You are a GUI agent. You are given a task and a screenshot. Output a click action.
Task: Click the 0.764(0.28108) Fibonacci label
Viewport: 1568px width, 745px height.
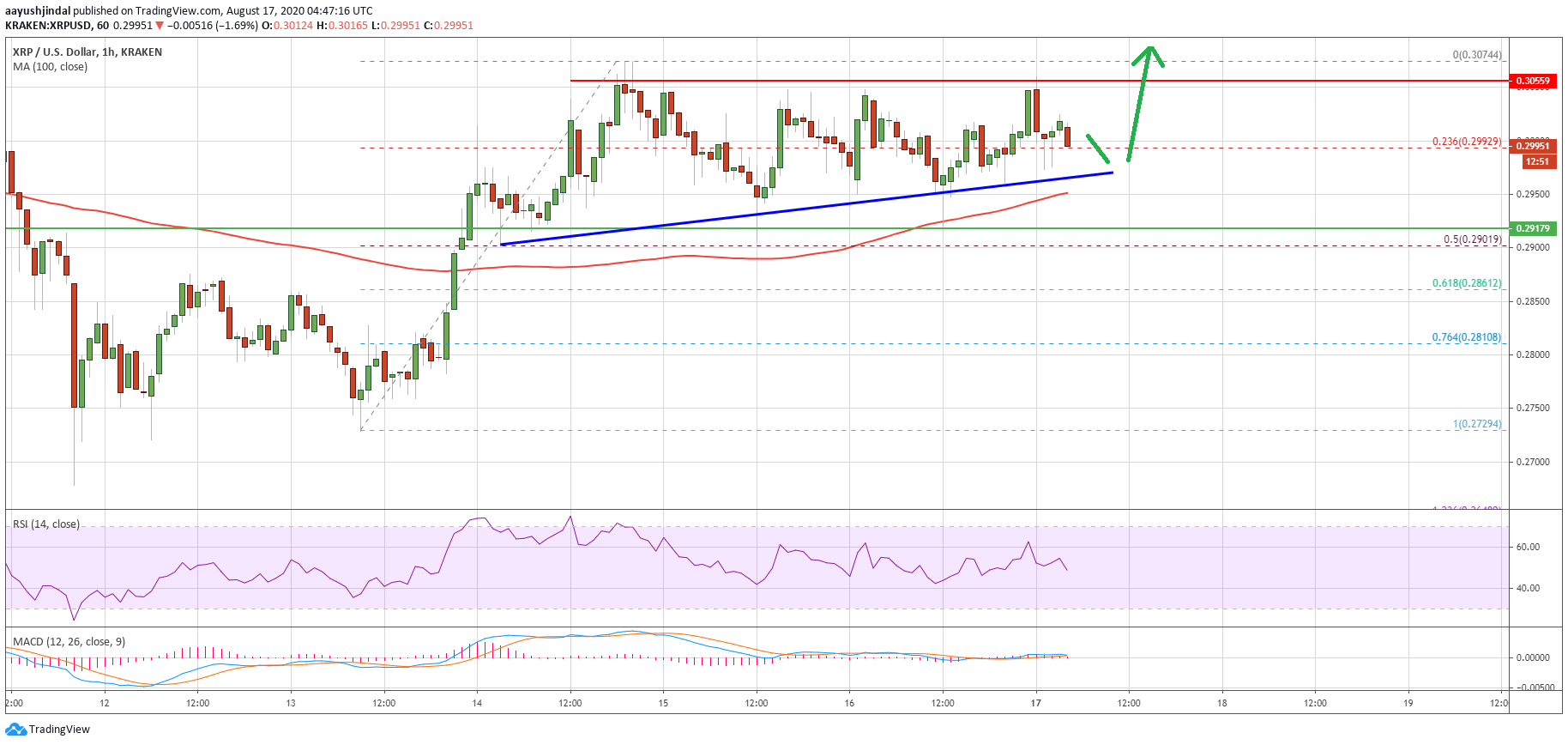pos(1467,337)
